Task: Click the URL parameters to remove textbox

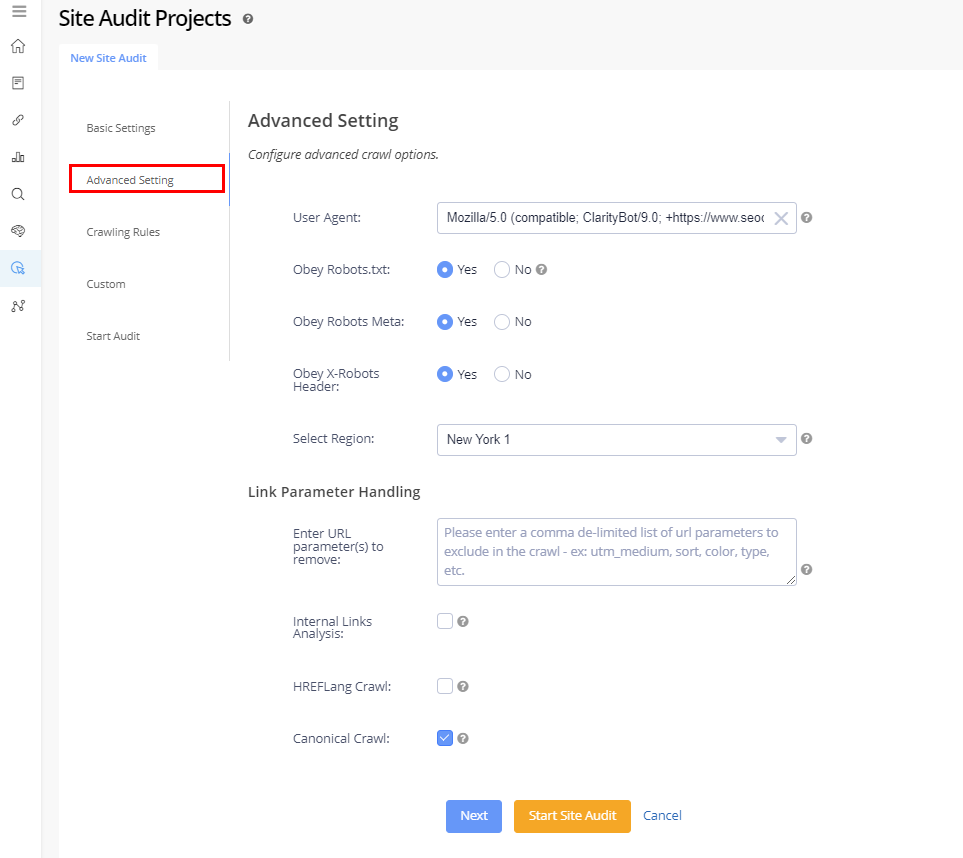Action: click(616, 551)
